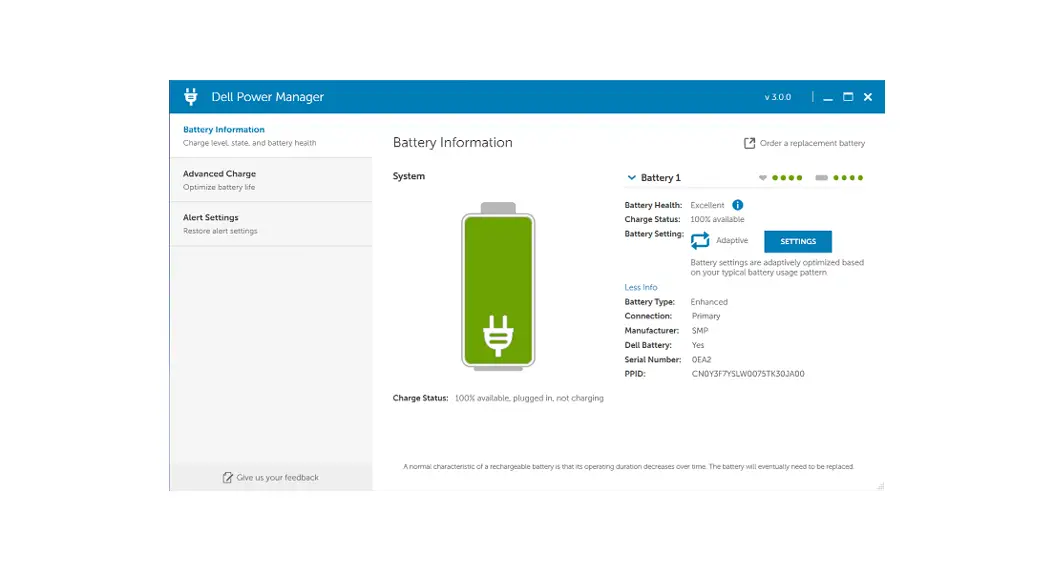Click the v 3.0.0 version label
Image resolution: width=1050 pixels, height=571 pixels.
[777, 97]
